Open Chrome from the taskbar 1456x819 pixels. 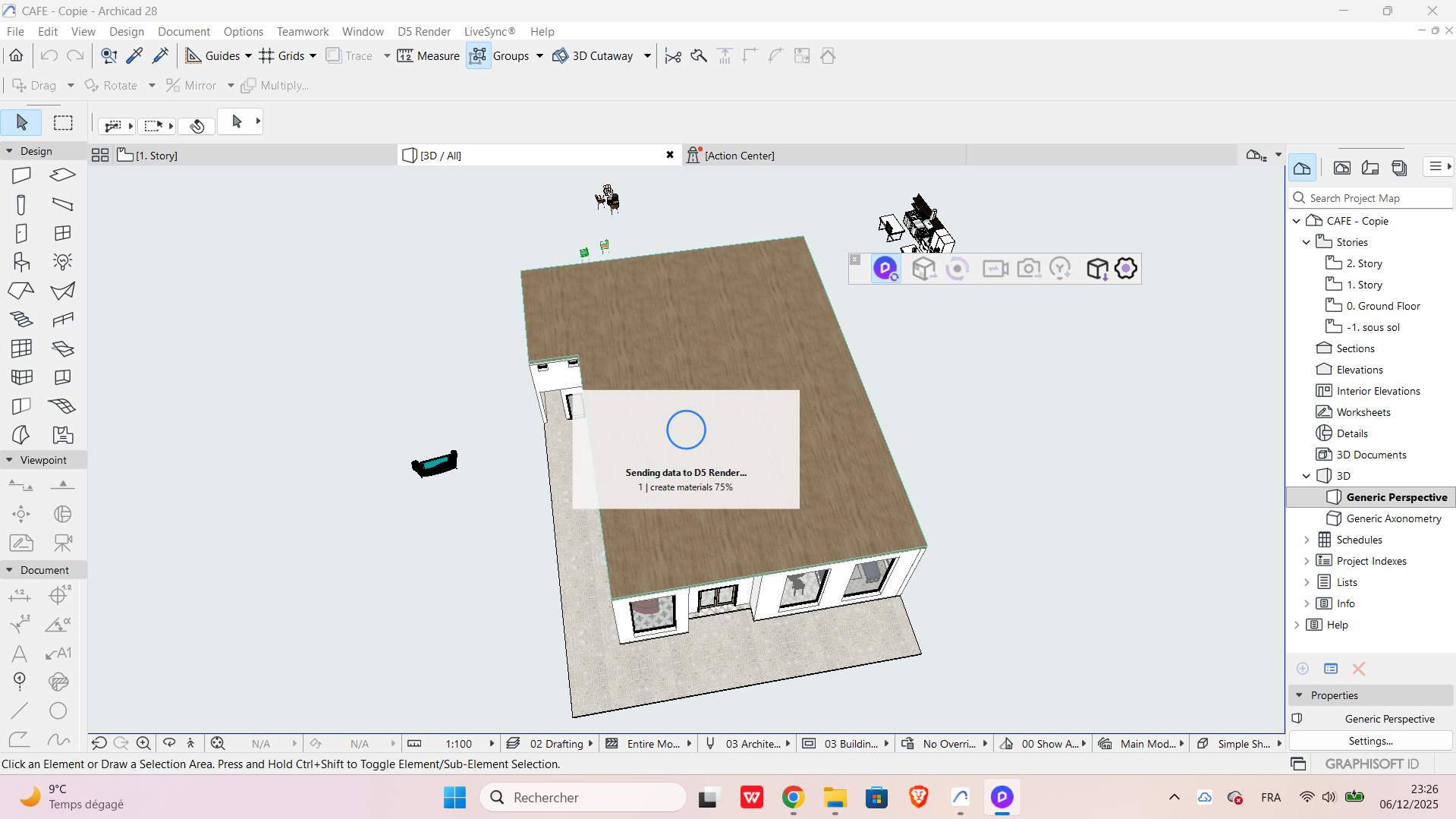pos(793,797)
